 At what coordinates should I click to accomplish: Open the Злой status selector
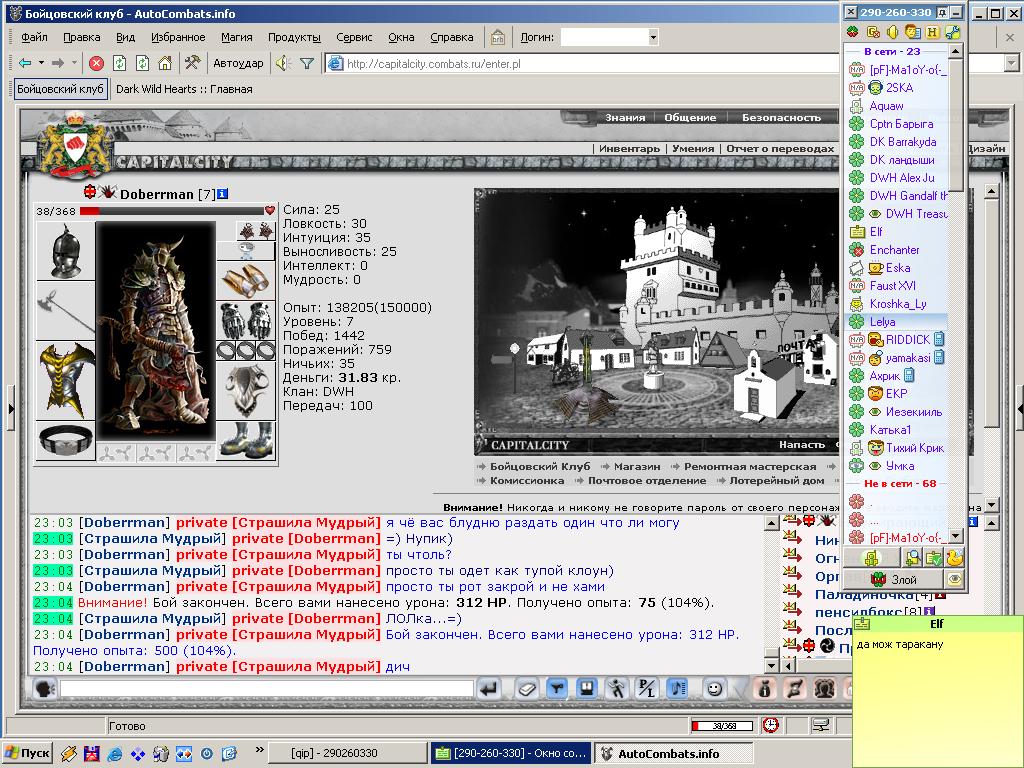coord(893,579)
